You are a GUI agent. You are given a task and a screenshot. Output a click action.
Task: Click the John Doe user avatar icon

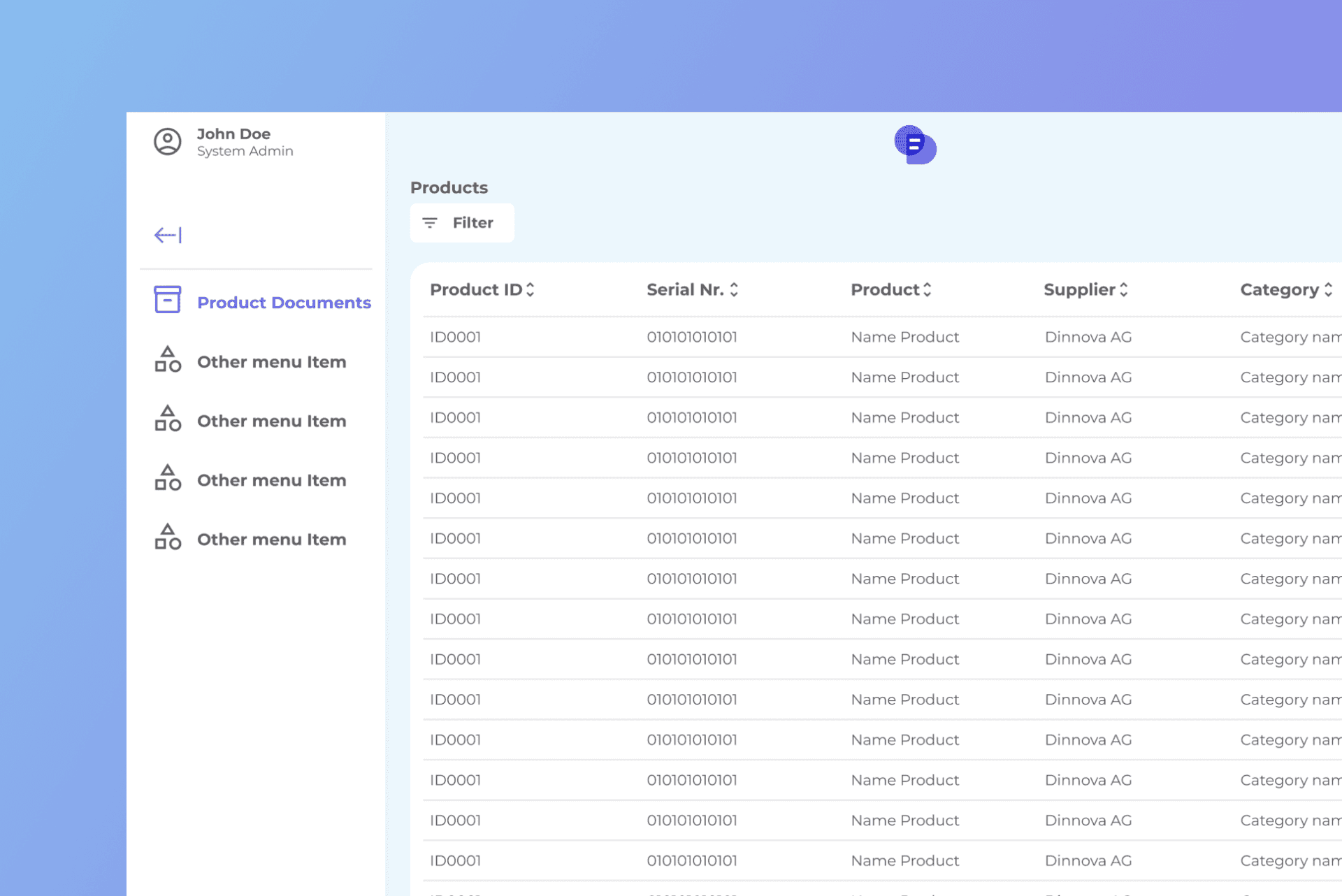coord(167,142)
